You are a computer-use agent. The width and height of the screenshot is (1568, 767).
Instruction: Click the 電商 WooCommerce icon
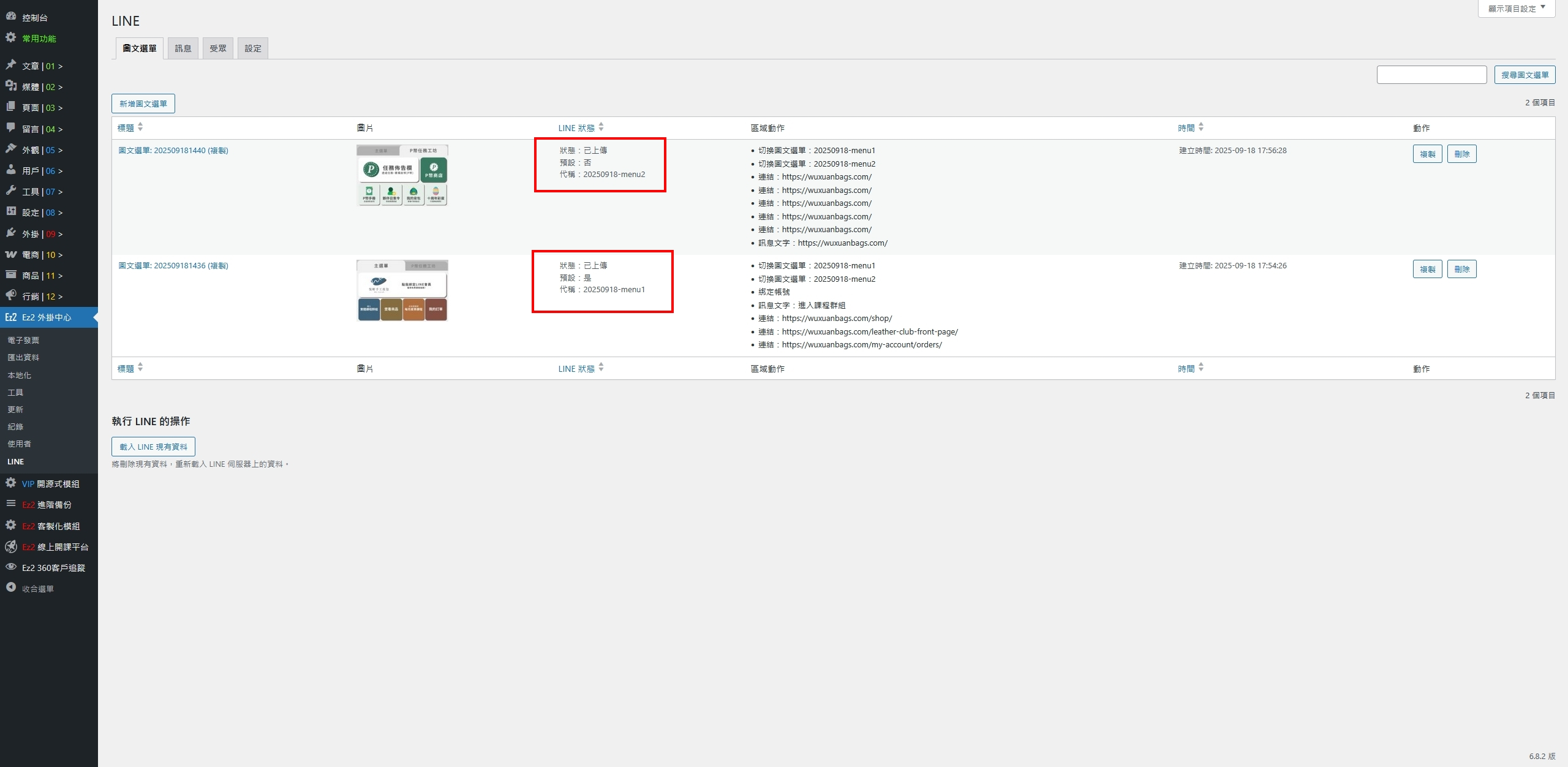point(10,254)
